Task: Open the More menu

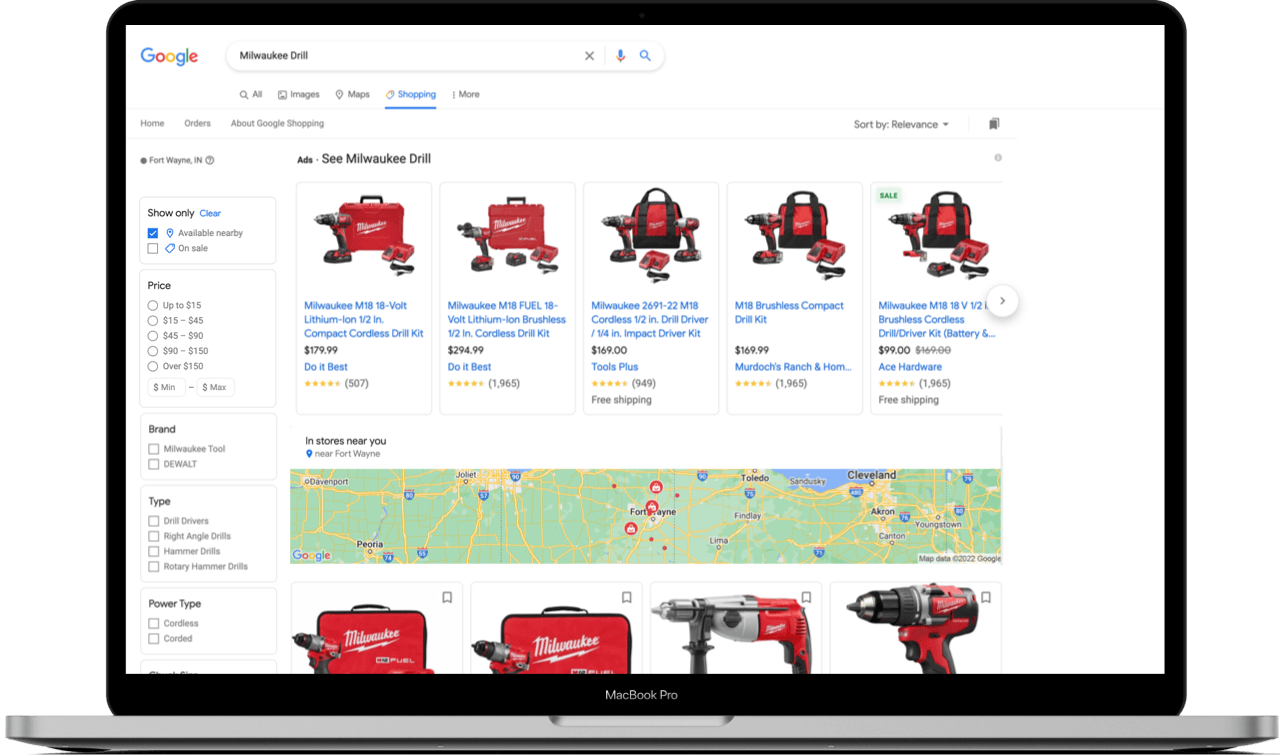Action: pyautogui.click(x=466, y=94)
